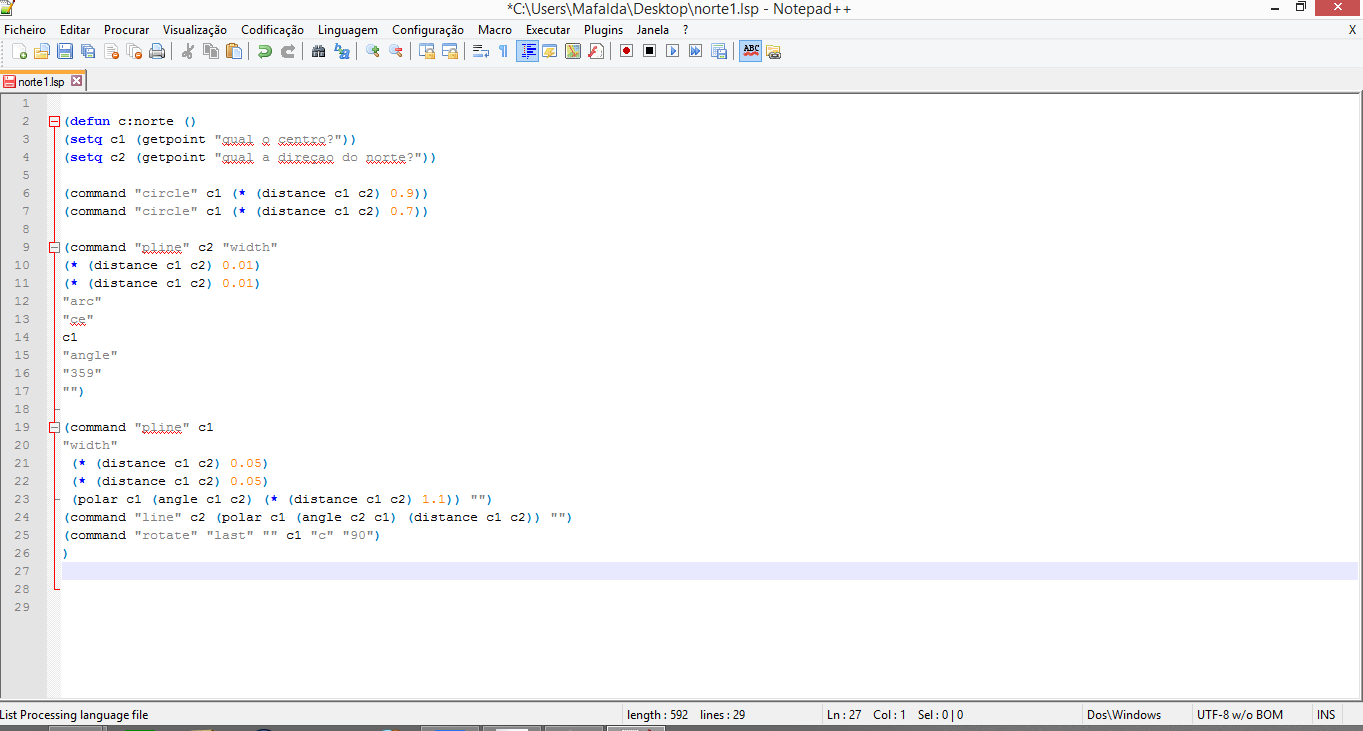Toggle word wrap toolbar button

coord(481,51)
